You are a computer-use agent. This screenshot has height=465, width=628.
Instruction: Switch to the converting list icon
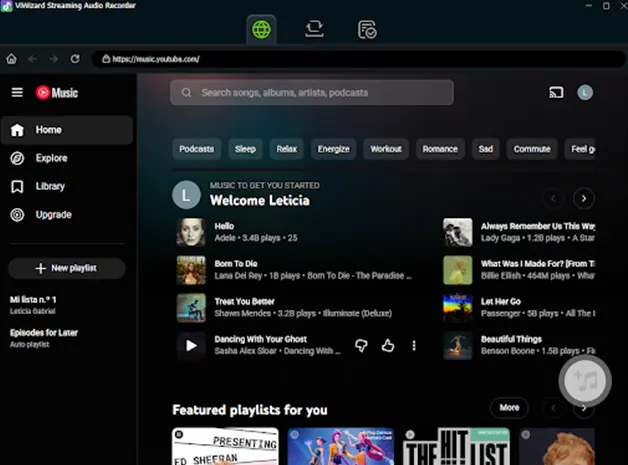(x=314, y=29)
